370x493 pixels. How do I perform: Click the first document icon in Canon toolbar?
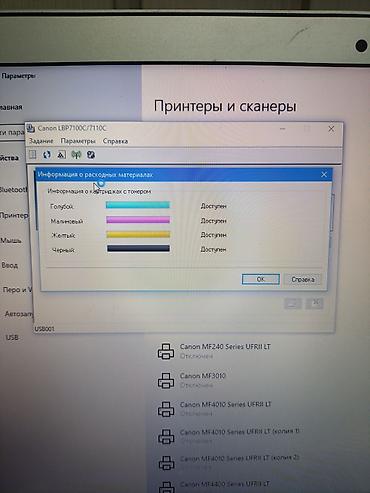tap(32, 155)
